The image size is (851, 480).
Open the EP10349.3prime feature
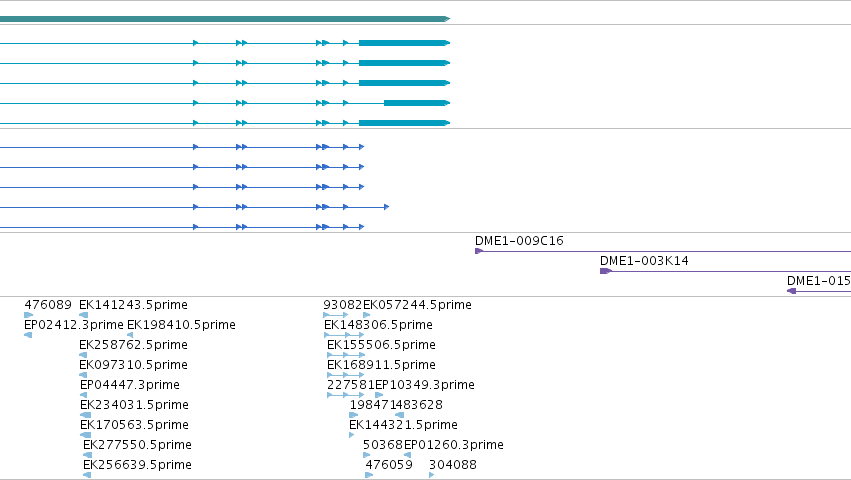425,385
